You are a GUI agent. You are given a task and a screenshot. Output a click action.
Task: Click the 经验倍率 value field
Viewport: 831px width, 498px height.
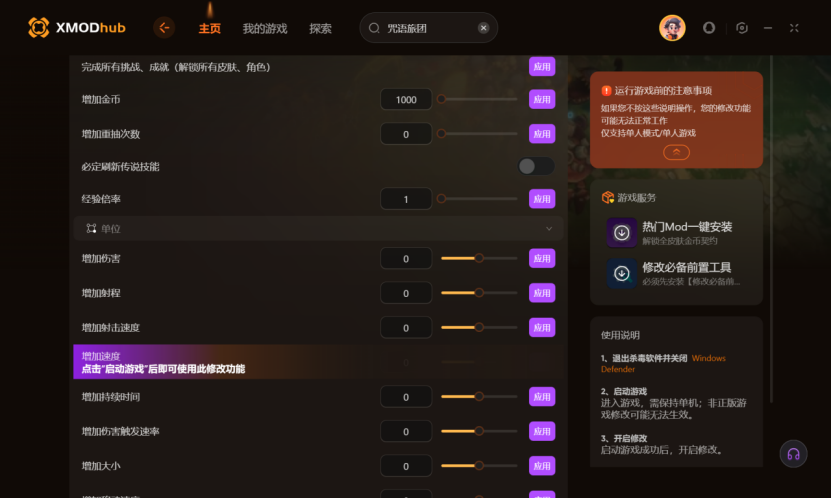(x=406, y=199)
